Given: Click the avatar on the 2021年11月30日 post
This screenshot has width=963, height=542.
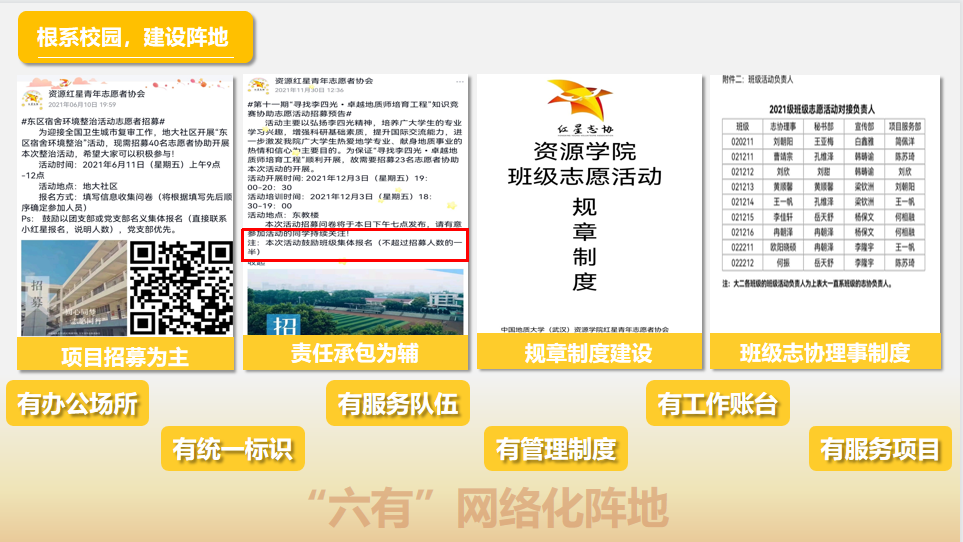Looking at the screenshot, I should pyautogui.click(x=258, y=85).
